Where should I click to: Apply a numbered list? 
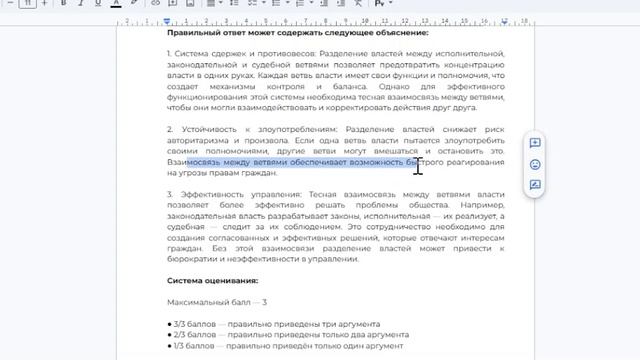pos(300,3)
